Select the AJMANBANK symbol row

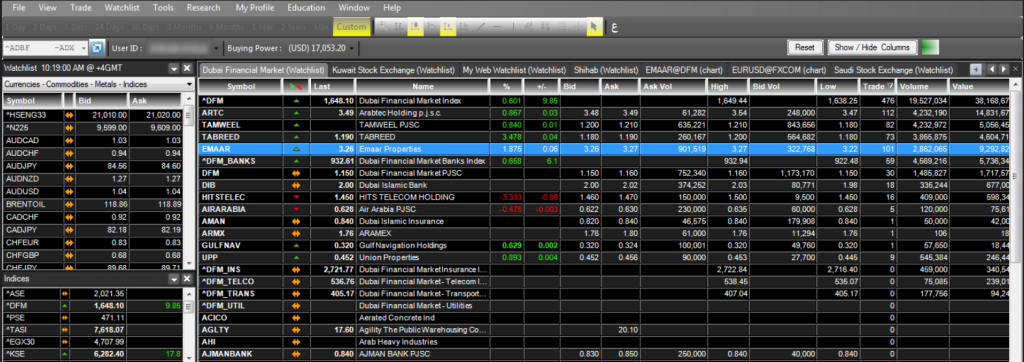point(605,354)
